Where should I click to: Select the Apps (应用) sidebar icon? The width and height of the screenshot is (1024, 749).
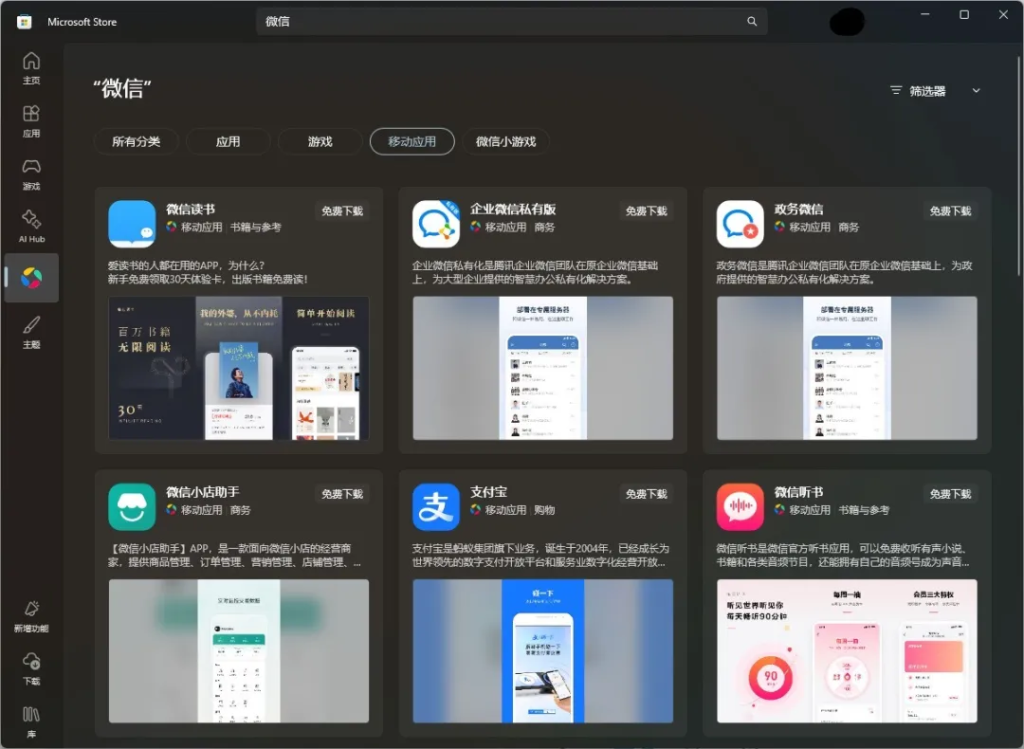[x=31, y=121]
